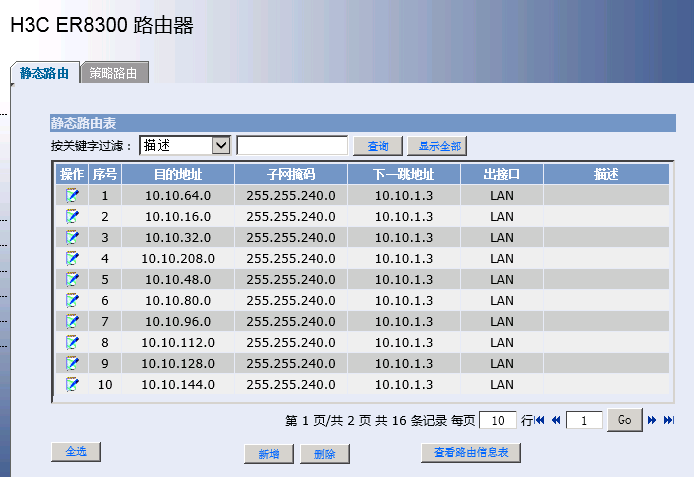Click next-hop 10.10.1.3 in row 5

tap(404, 279)
